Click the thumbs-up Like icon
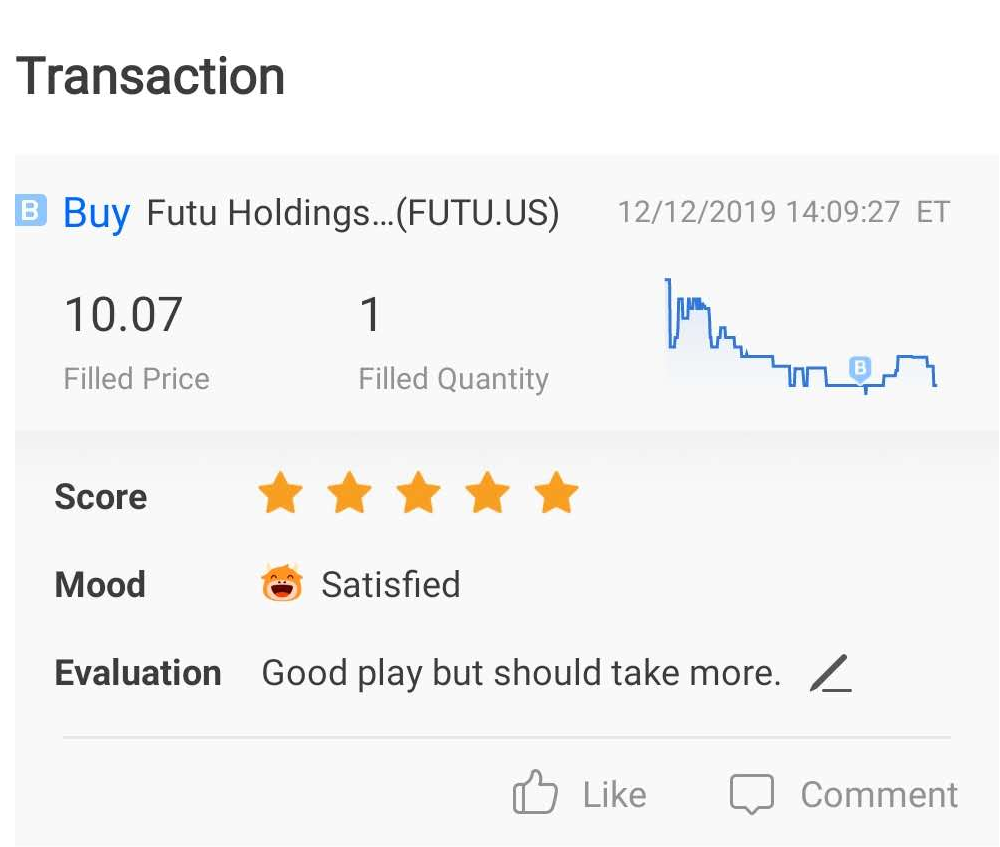 click(x=534, y=795)
